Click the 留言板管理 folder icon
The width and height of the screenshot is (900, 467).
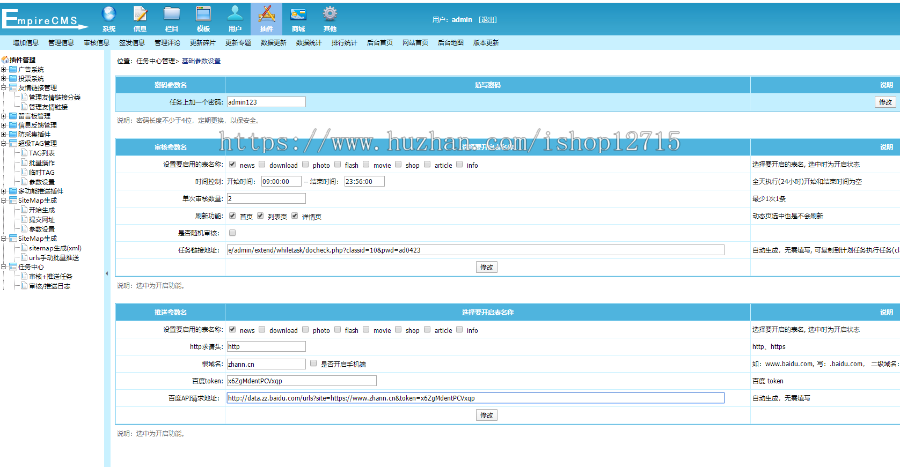(13, 116)
